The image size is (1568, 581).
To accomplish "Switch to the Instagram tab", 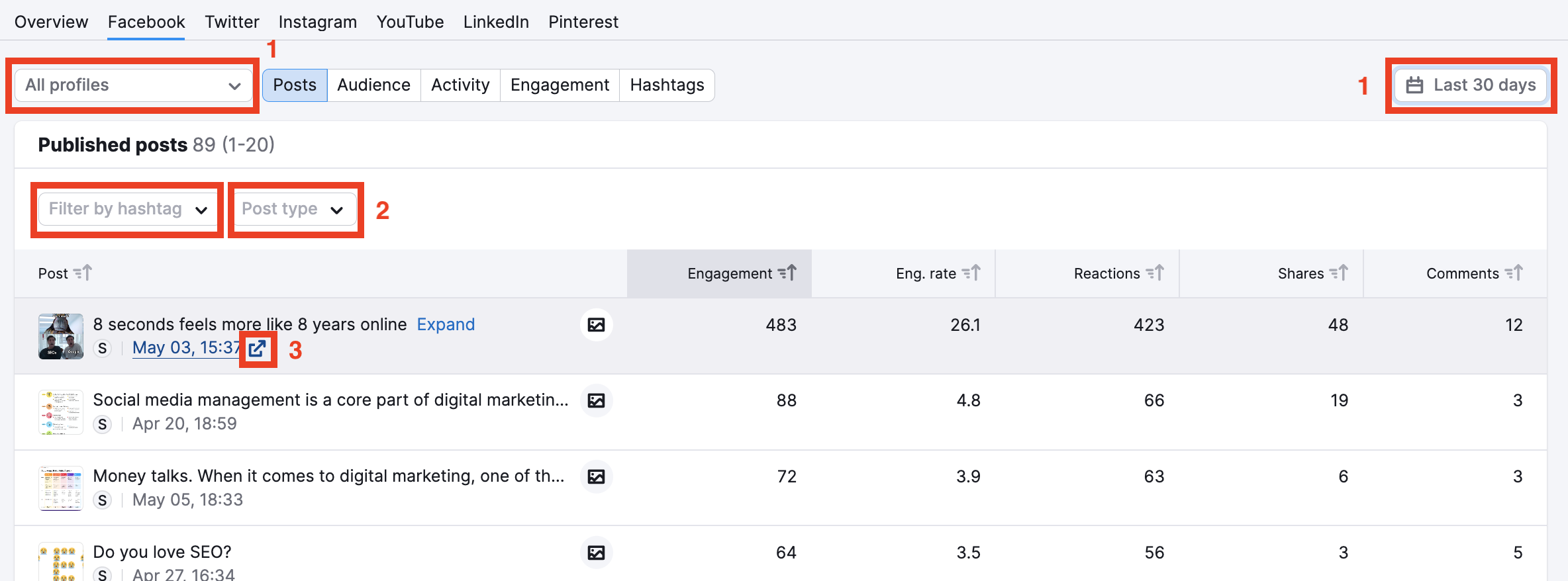I will pyautogui.click(x=317, y=22).
